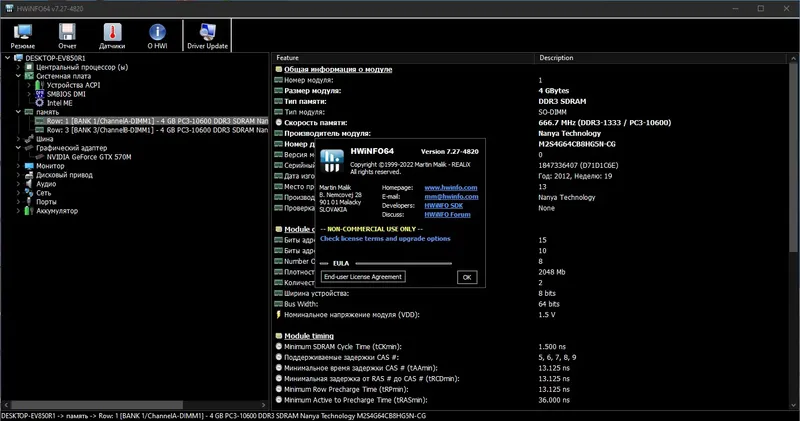Expand the Монитор tree node
The width and height of the screenshot is (800, 421).
18,166
